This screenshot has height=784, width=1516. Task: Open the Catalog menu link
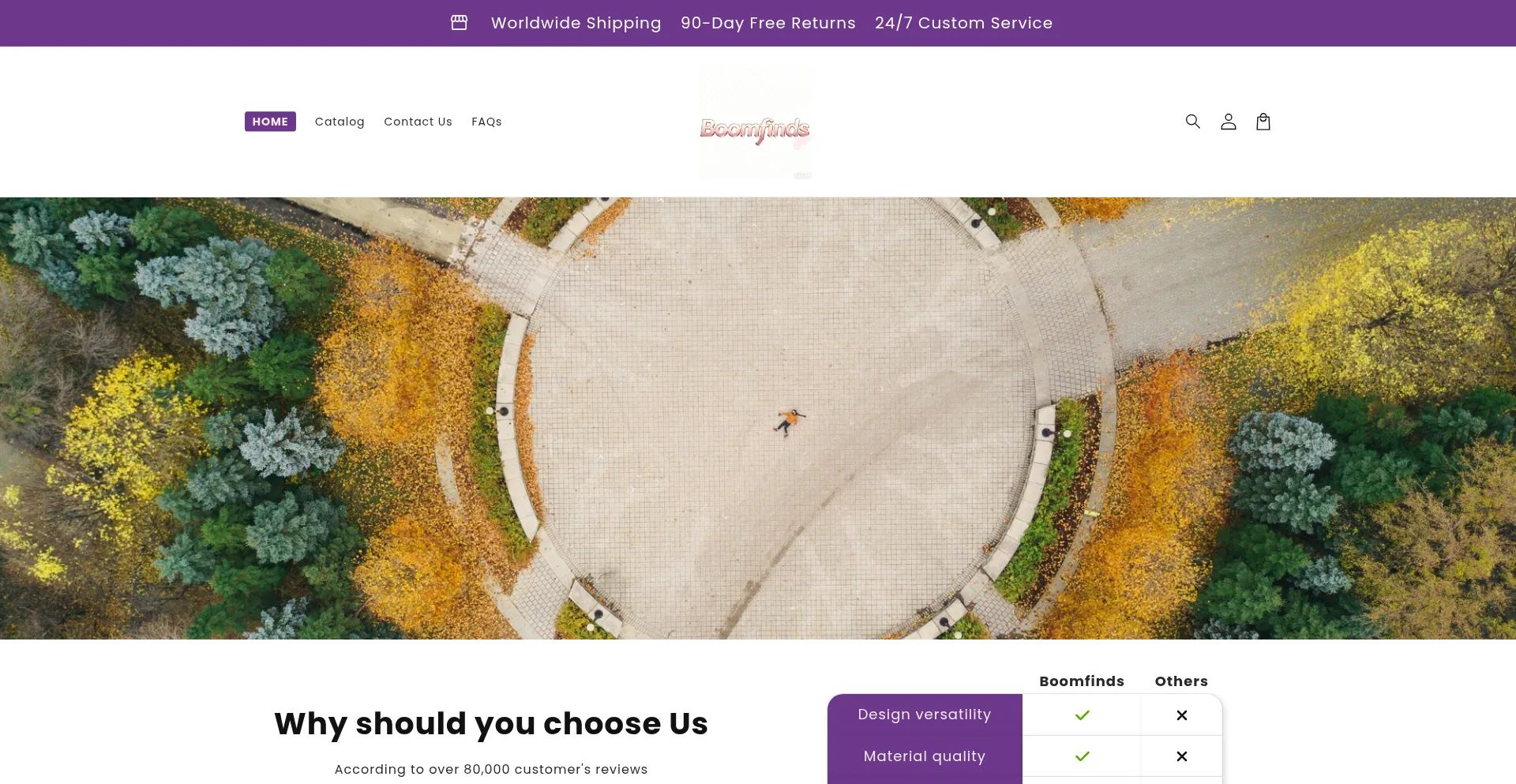(x=340, y=122)
